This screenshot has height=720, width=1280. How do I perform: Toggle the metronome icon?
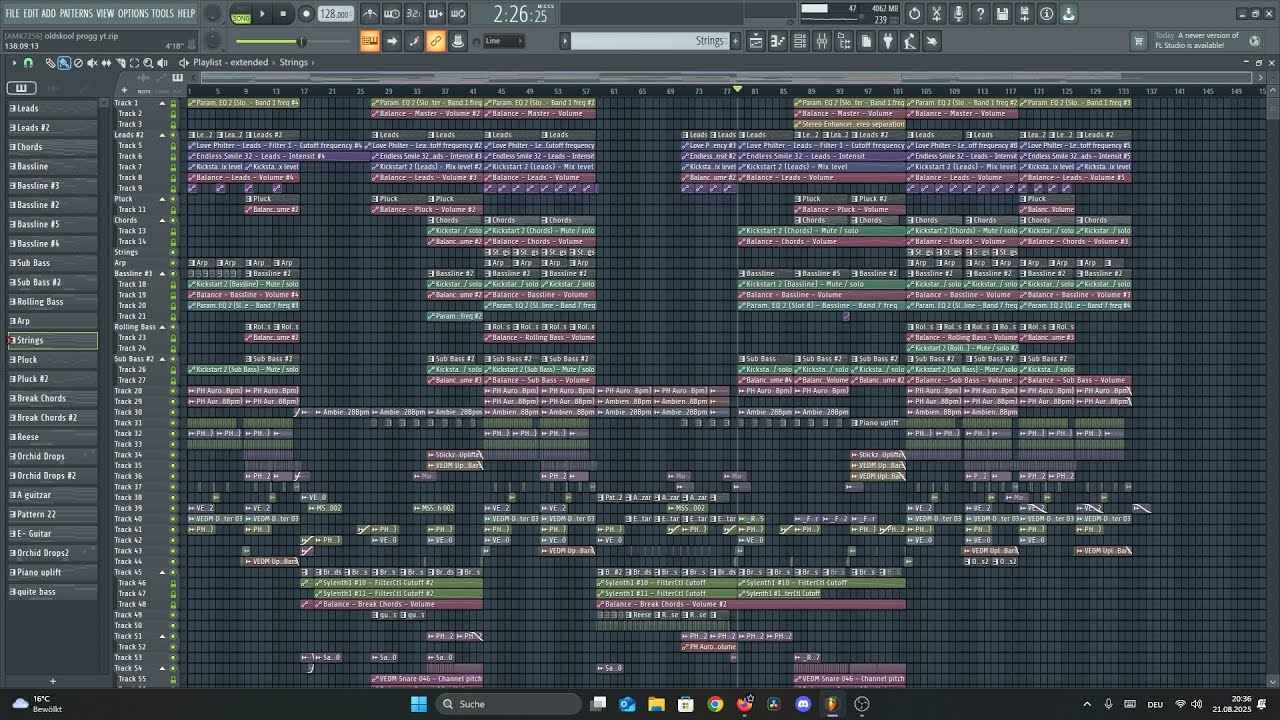[x=370, y=14]
